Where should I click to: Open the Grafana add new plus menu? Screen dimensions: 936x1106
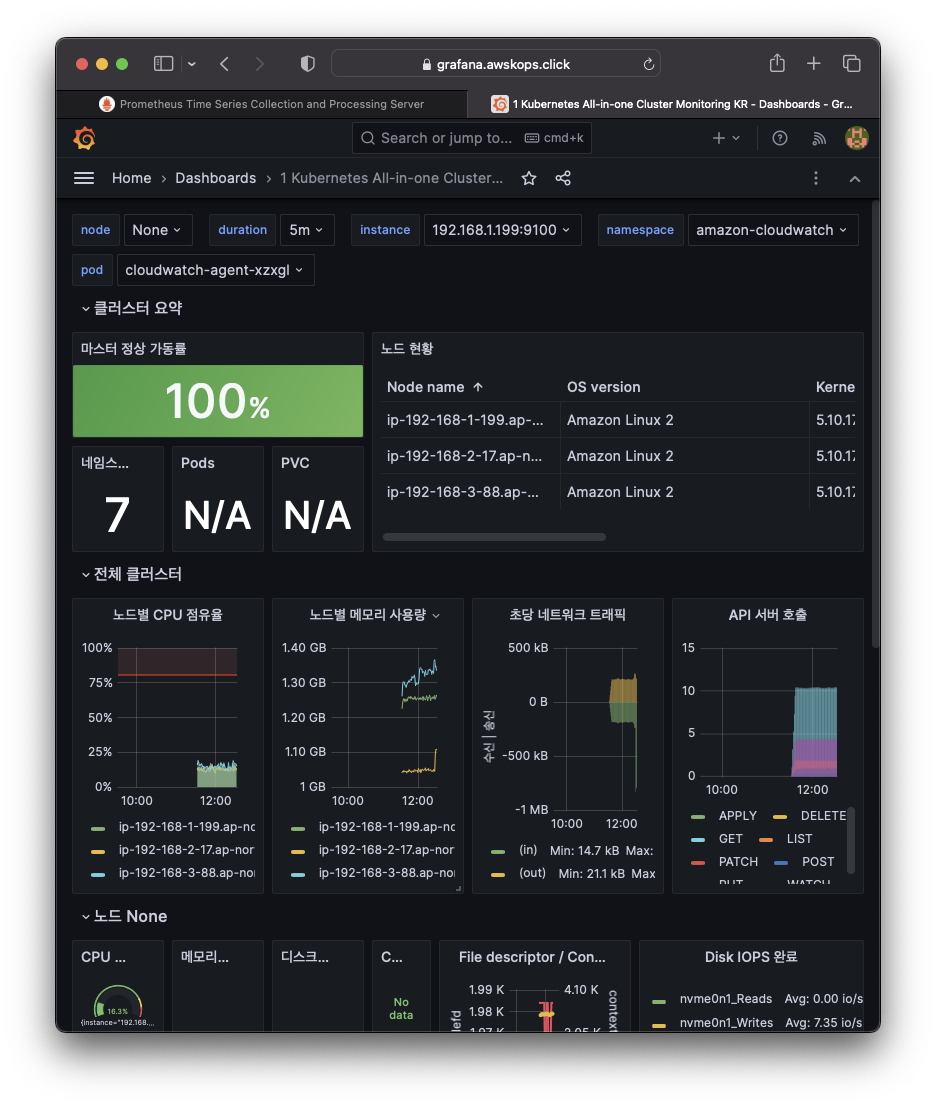click(x=726, y=138)
